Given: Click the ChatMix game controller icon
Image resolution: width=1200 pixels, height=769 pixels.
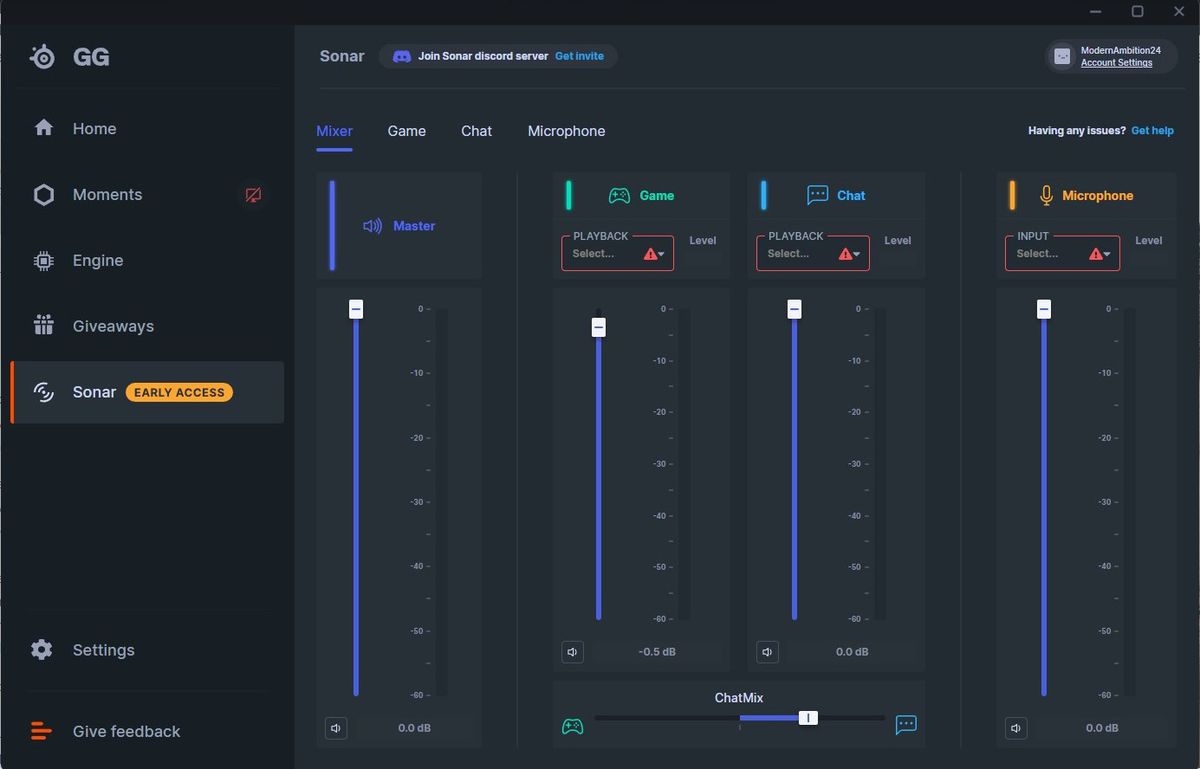Looking at the screenshot, I should pos(572,725).
